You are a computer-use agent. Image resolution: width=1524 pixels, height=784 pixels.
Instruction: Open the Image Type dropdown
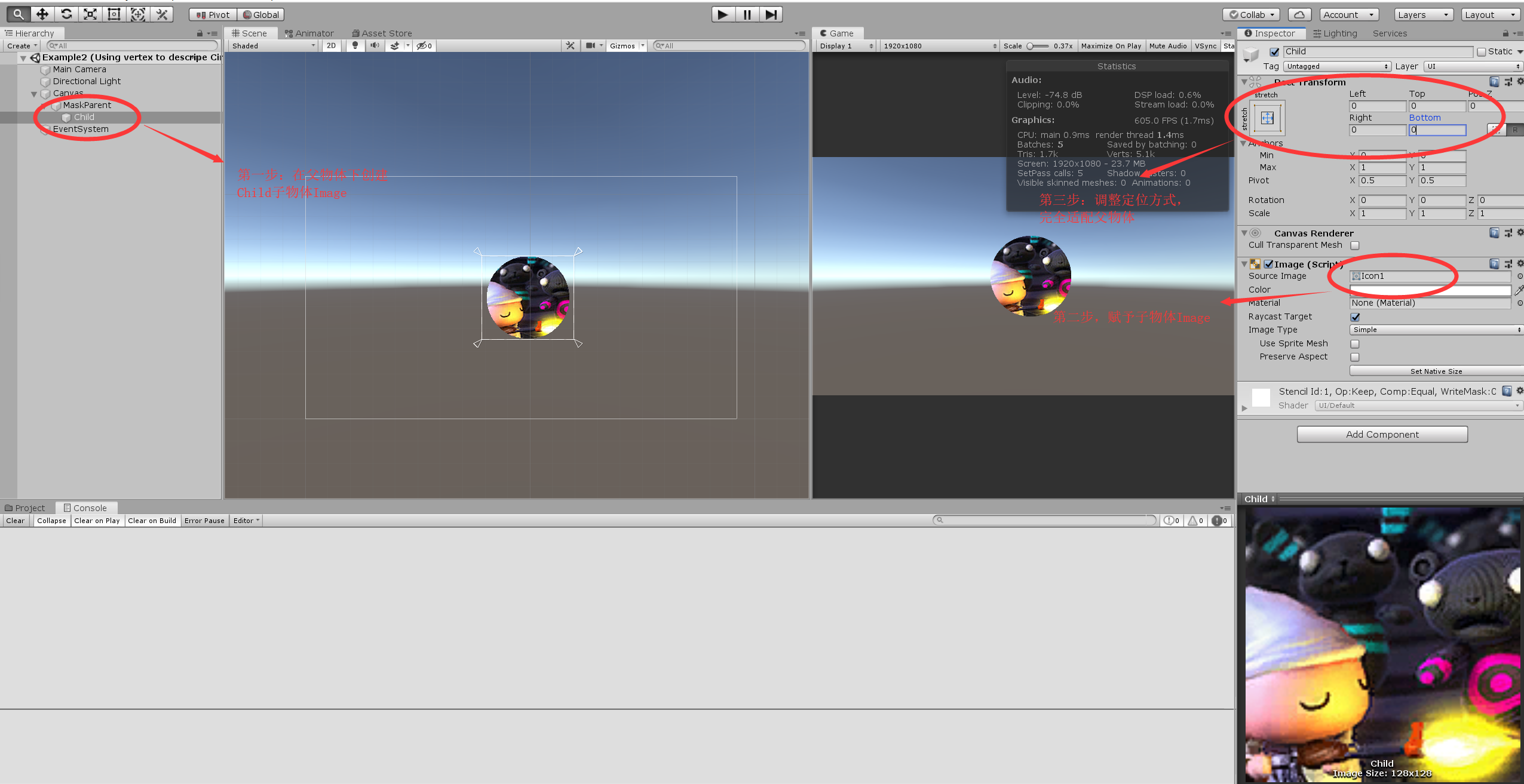coord(1436,330)
